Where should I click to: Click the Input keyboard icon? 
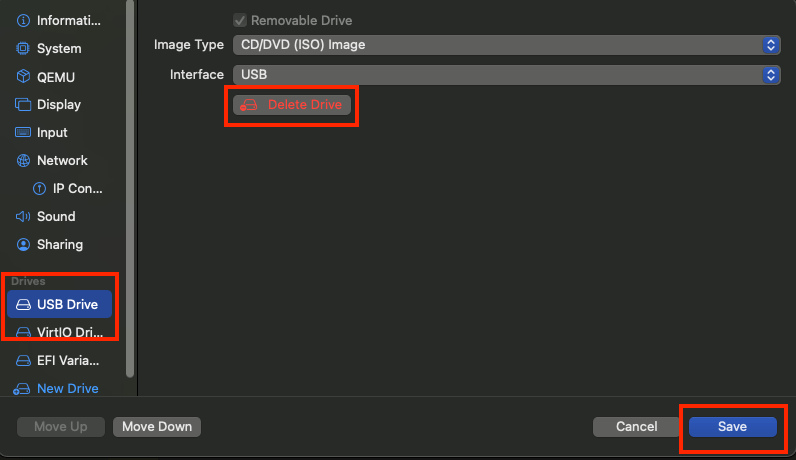[x=23, y=133]
